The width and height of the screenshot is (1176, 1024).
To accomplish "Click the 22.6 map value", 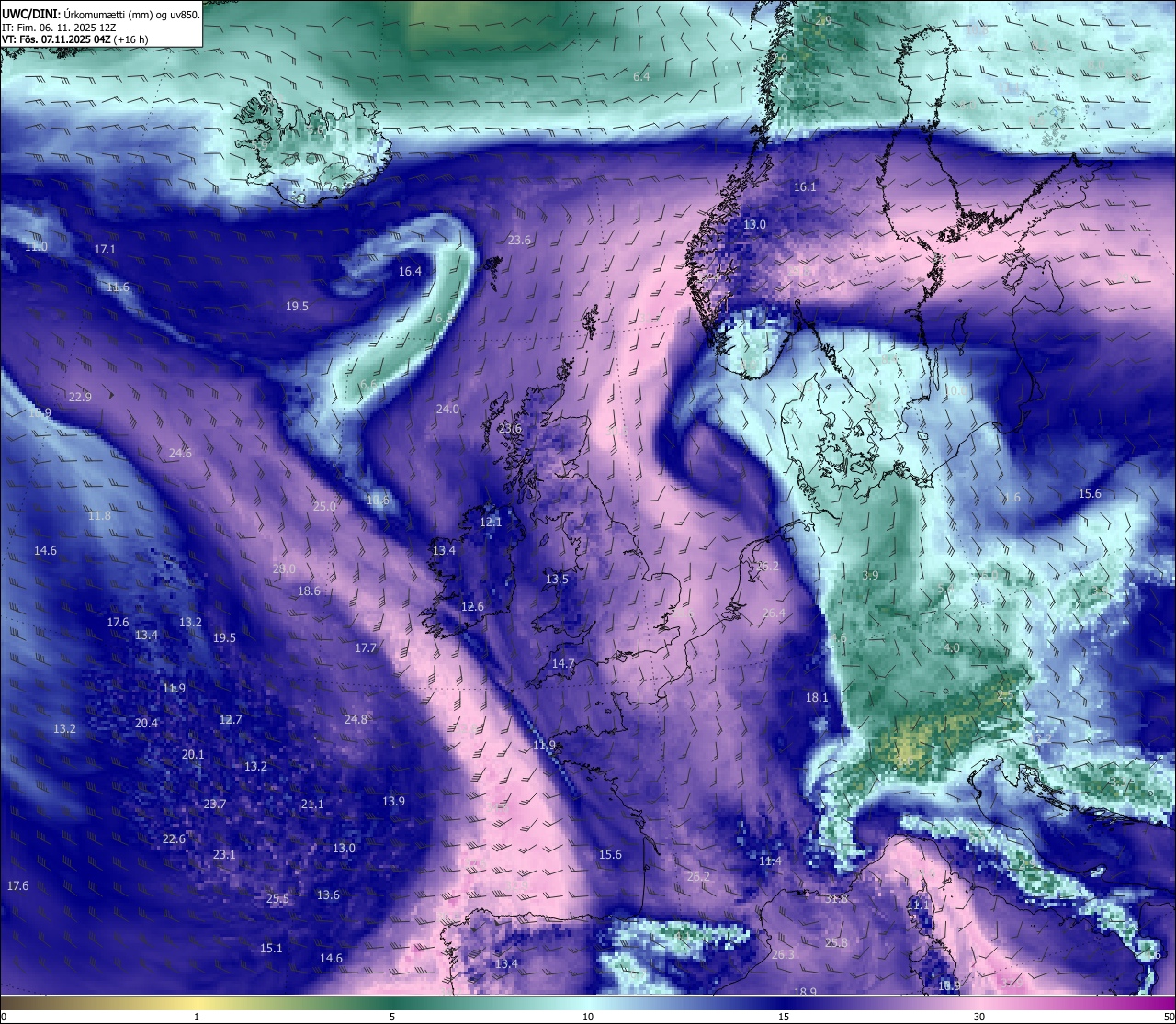I will [174, 838].
